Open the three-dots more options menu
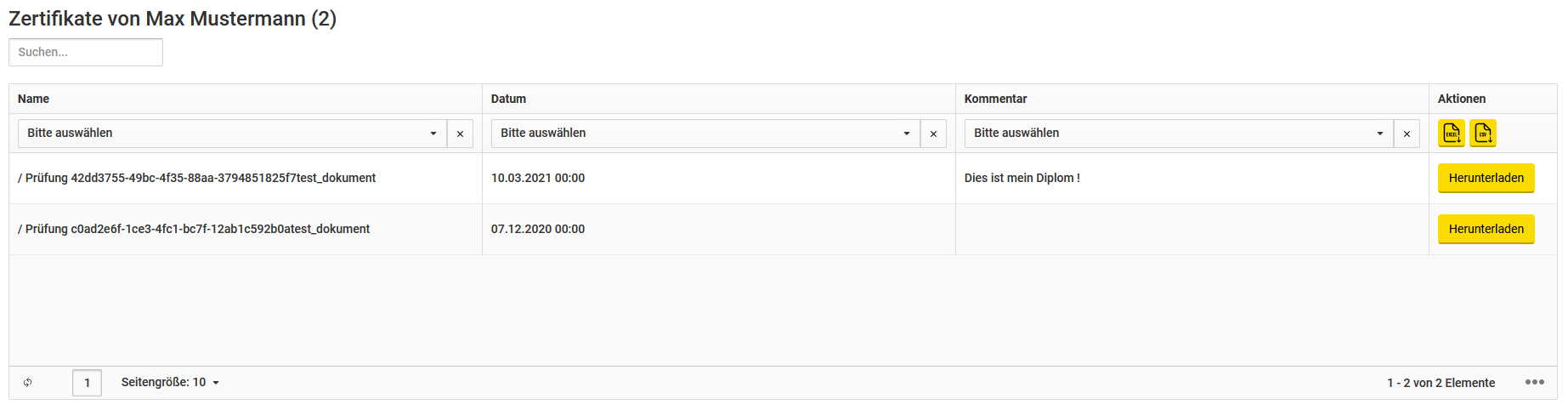The image size is (1568, 410). (1534, 382)
